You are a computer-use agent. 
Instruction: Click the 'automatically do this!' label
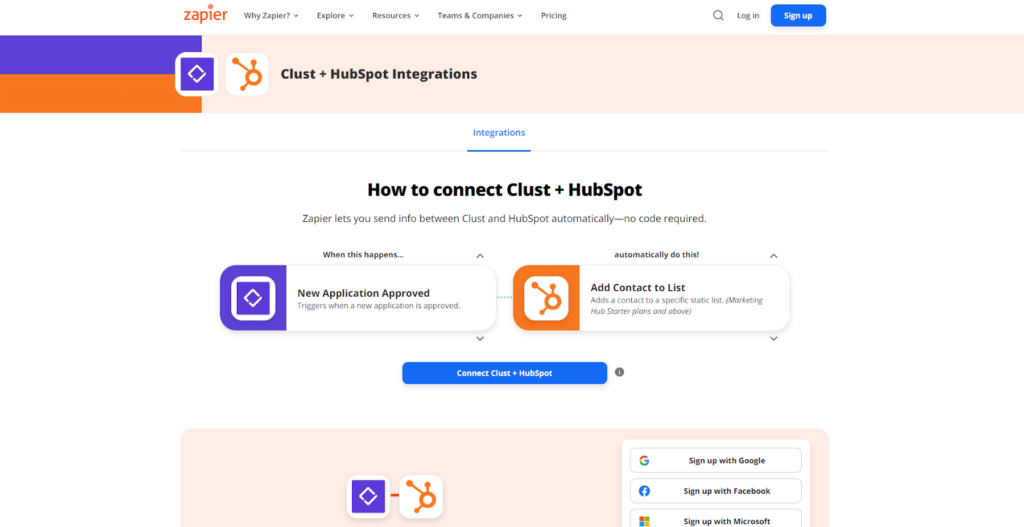(656, 255)
